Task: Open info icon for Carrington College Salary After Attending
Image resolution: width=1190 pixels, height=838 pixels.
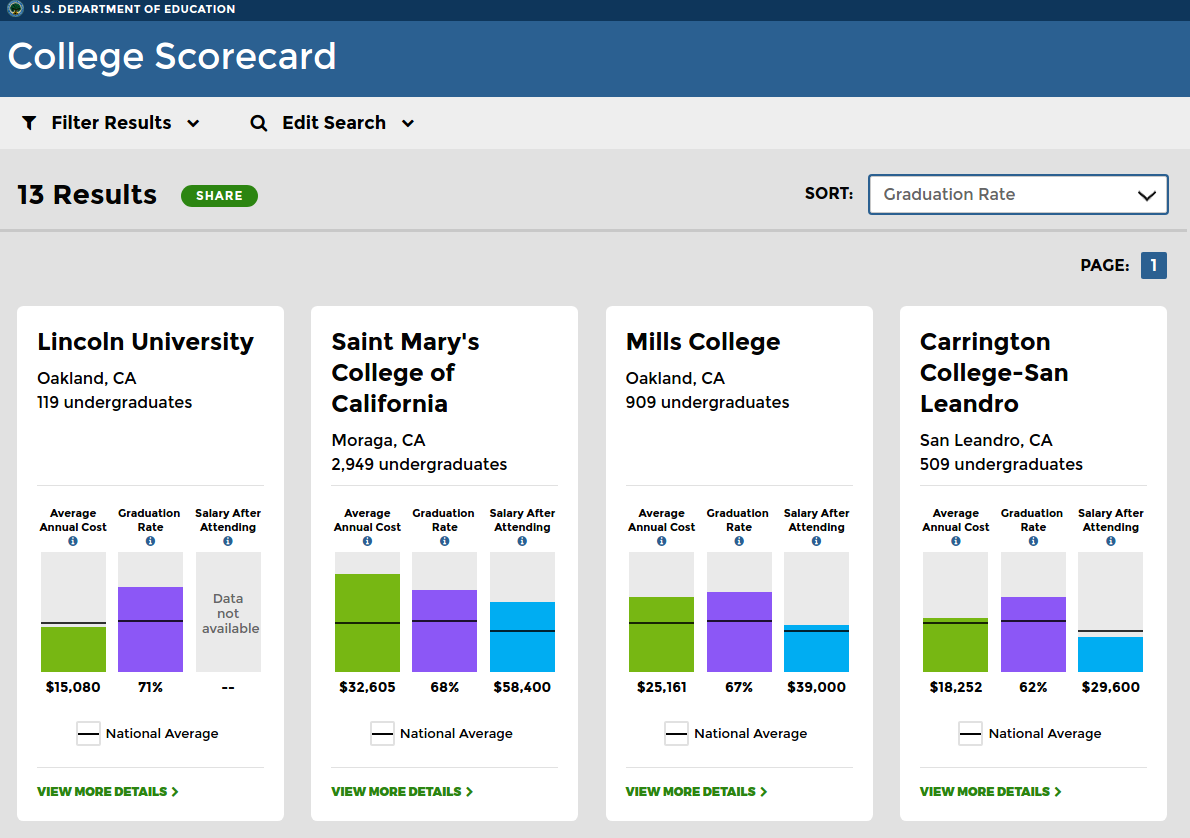Action: pyautogui.click(x=1111, y=541)
